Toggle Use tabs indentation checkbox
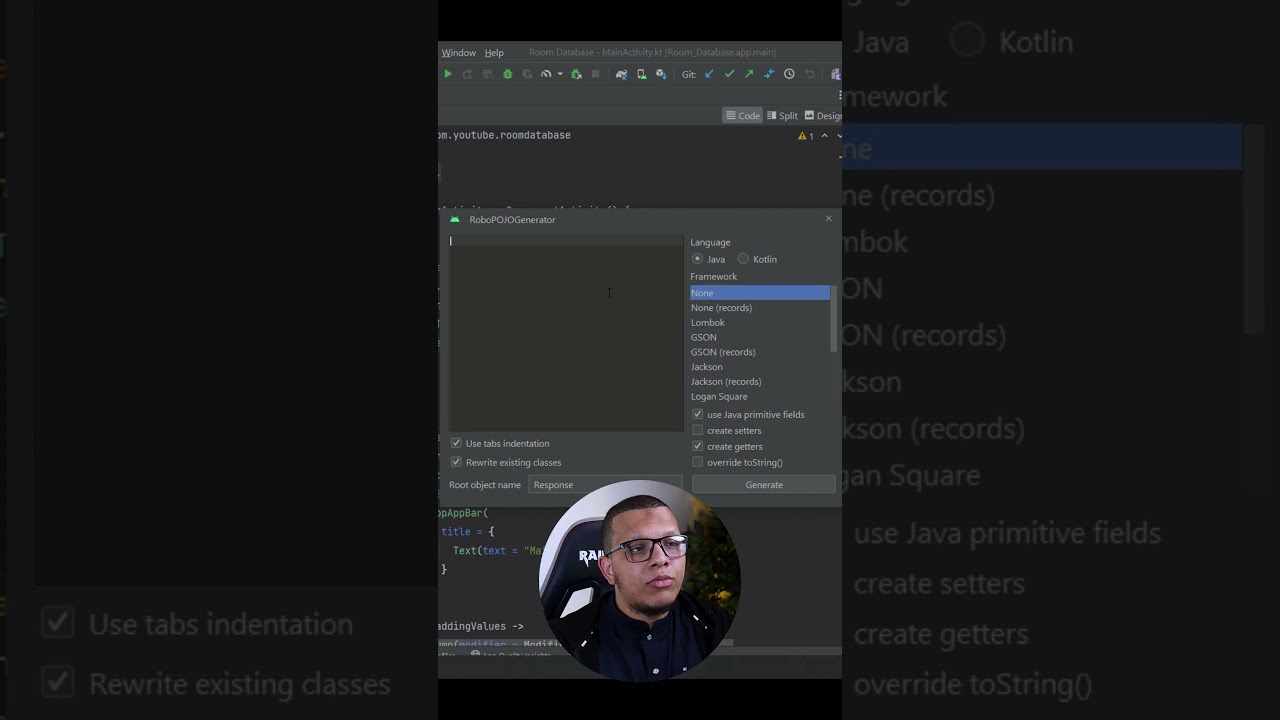 (456, 443)
